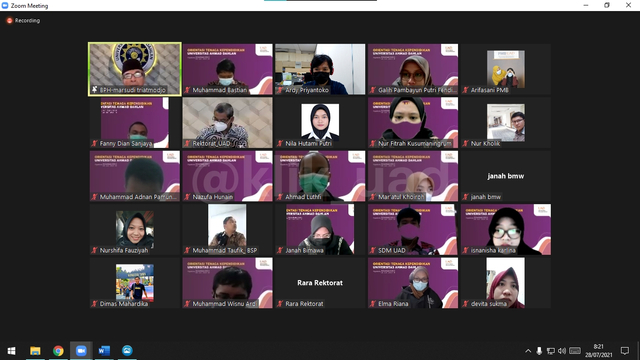Select SDM UAD video tile

point(413,229)
